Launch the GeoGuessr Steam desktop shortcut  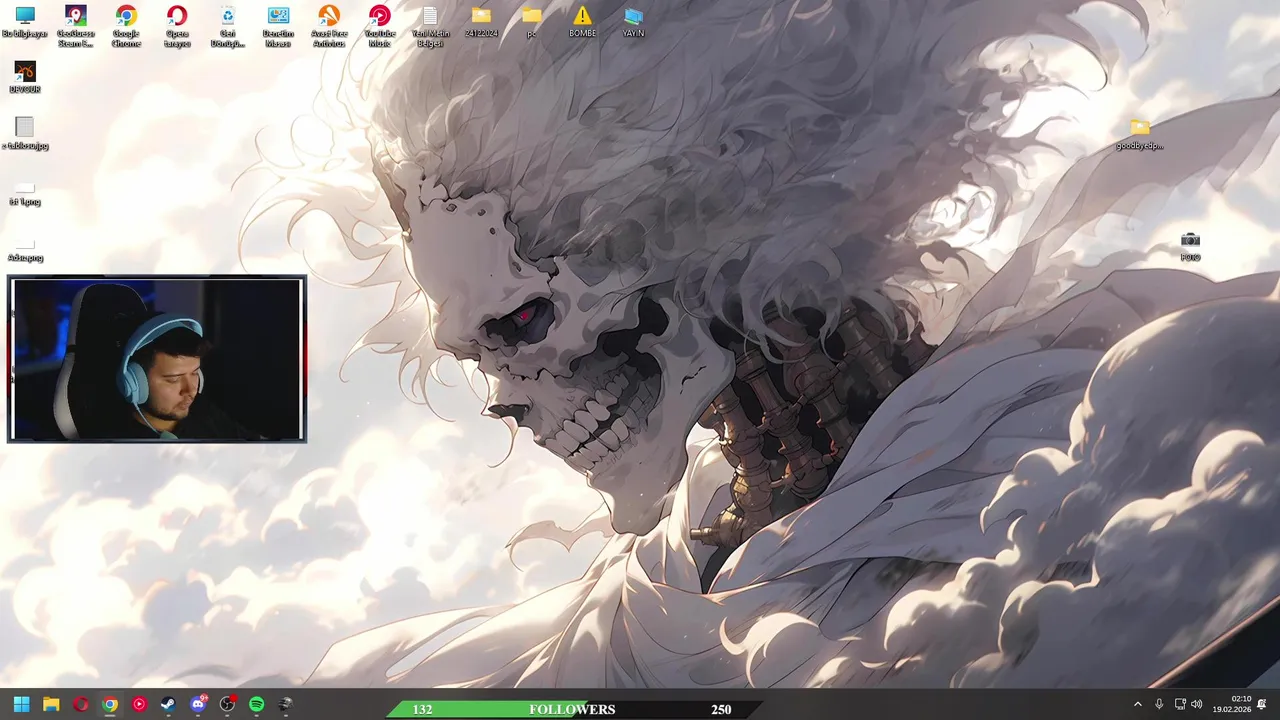76,26
